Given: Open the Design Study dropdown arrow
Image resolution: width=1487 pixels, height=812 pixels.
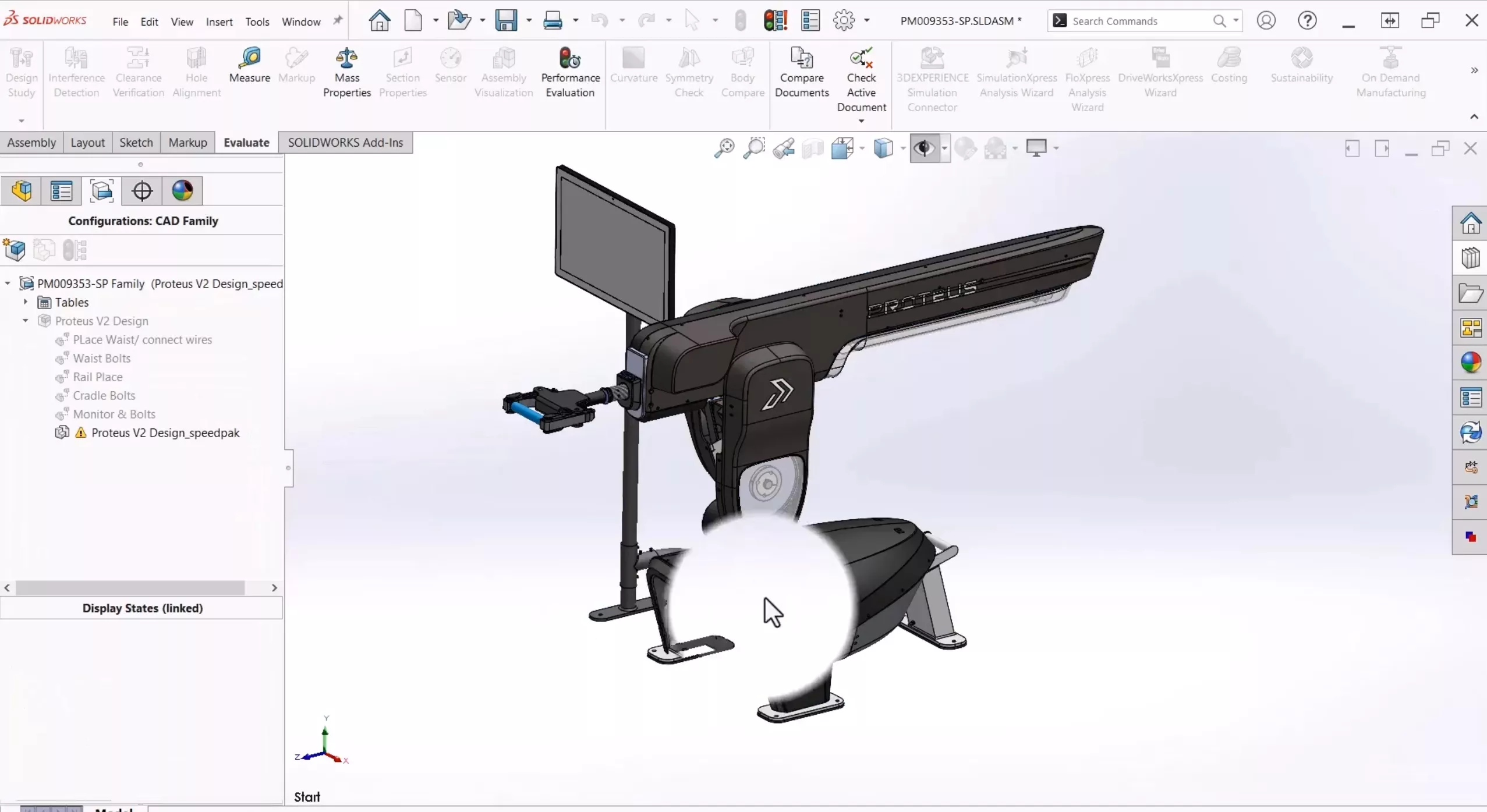Looking at the screenshot, I should [22, 121].
